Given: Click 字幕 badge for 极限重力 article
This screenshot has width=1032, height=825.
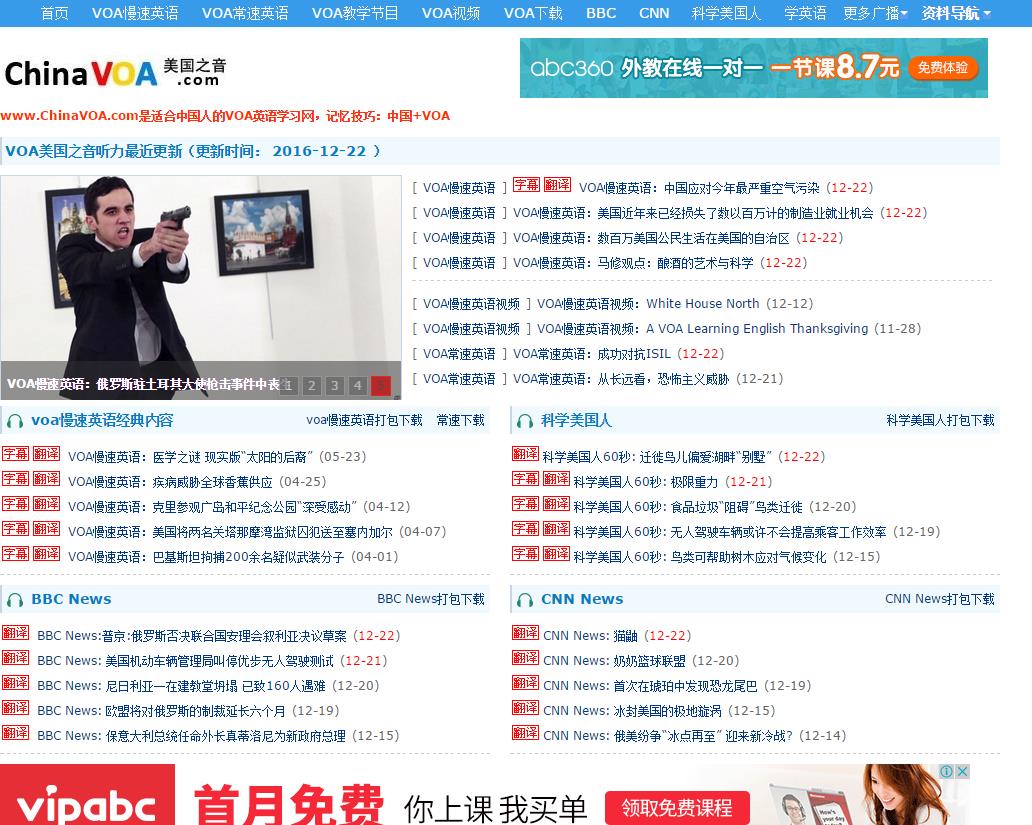Looking at the screenshot, I should pyautogui.click(x=525, y=479).
